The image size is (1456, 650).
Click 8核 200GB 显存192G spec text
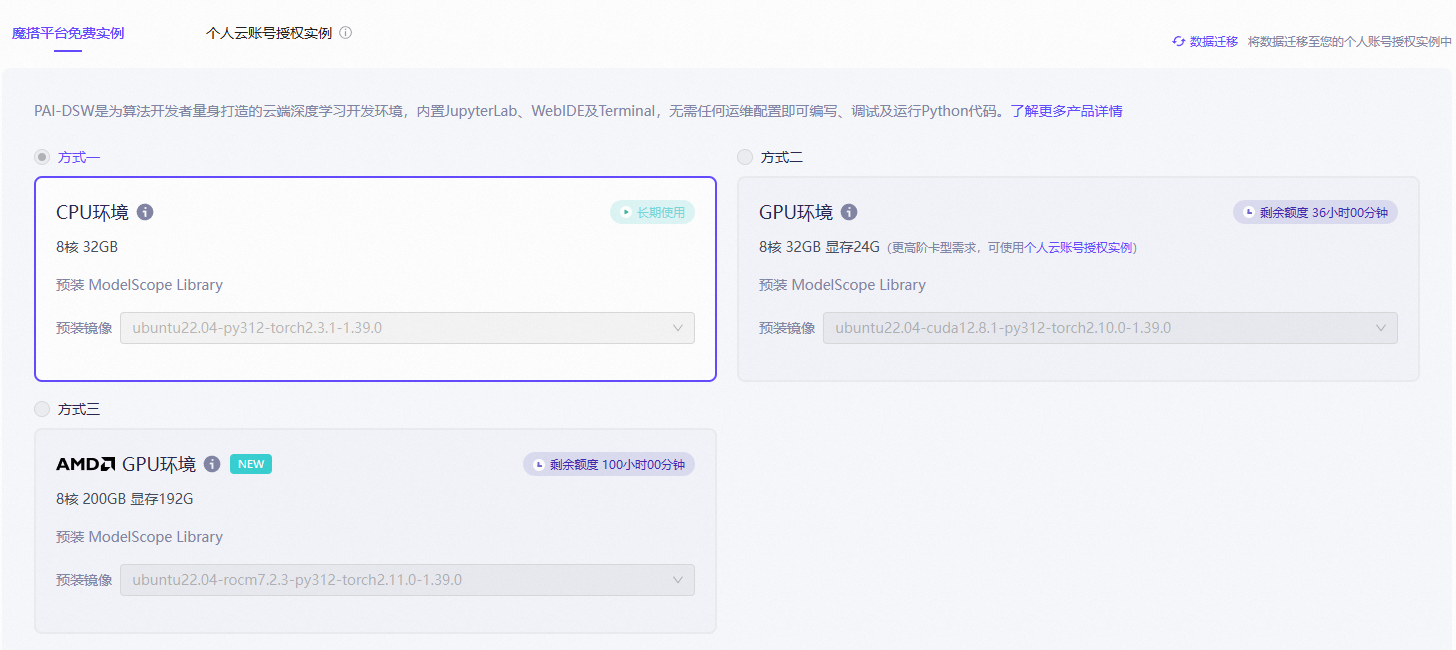(125, 499)
